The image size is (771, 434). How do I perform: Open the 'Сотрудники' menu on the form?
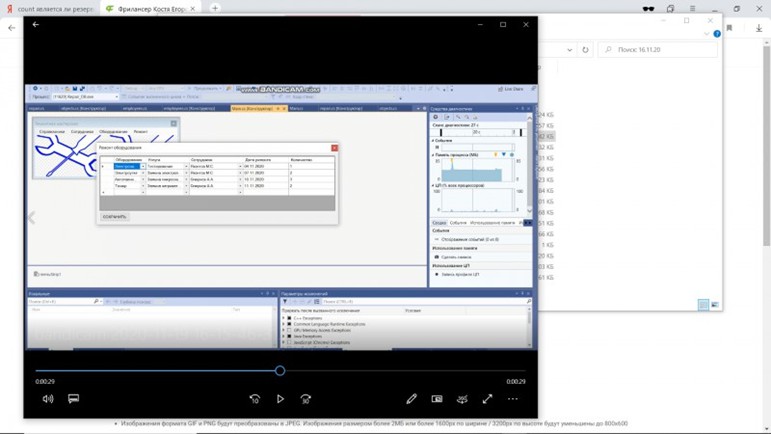[82, 132]
